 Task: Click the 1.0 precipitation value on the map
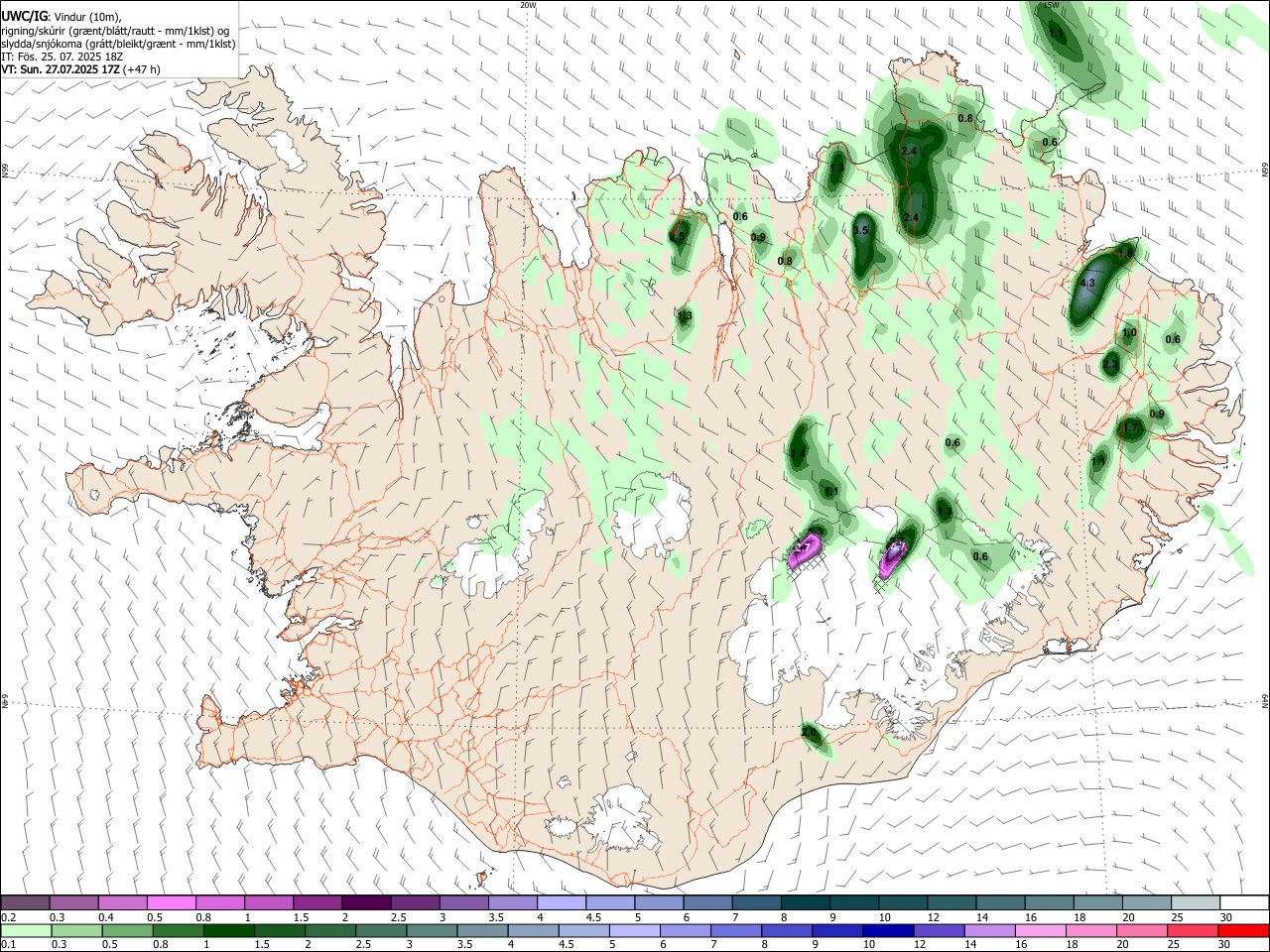tap(1129, 333)
